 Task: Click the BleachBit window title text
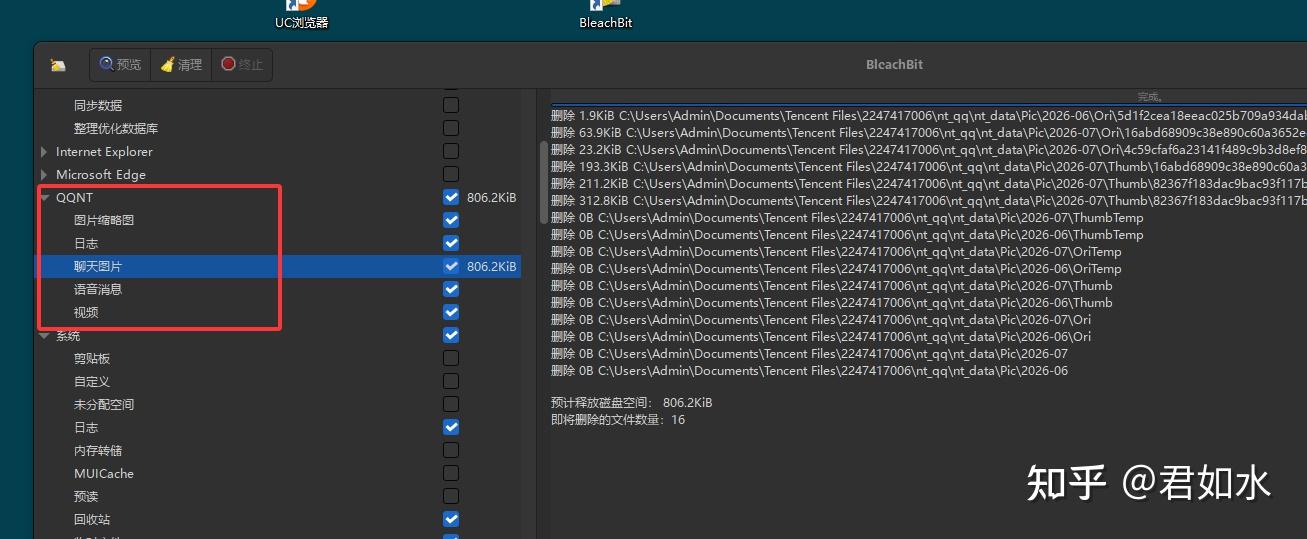tap(895, 64)
